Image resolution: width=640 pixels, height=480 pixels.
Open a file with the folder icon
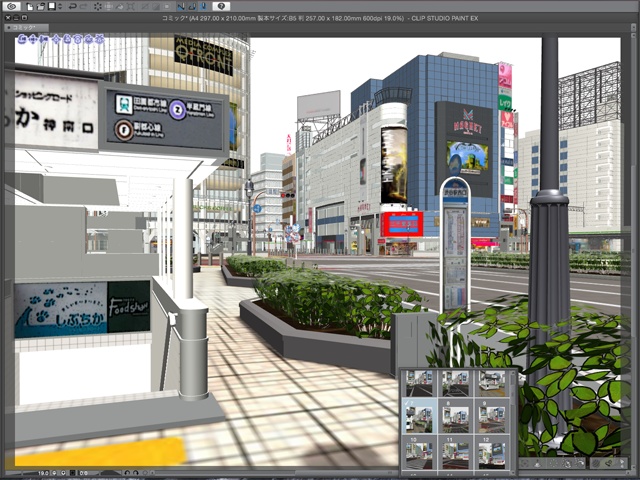pyautogui.click(x=41, y=7)
